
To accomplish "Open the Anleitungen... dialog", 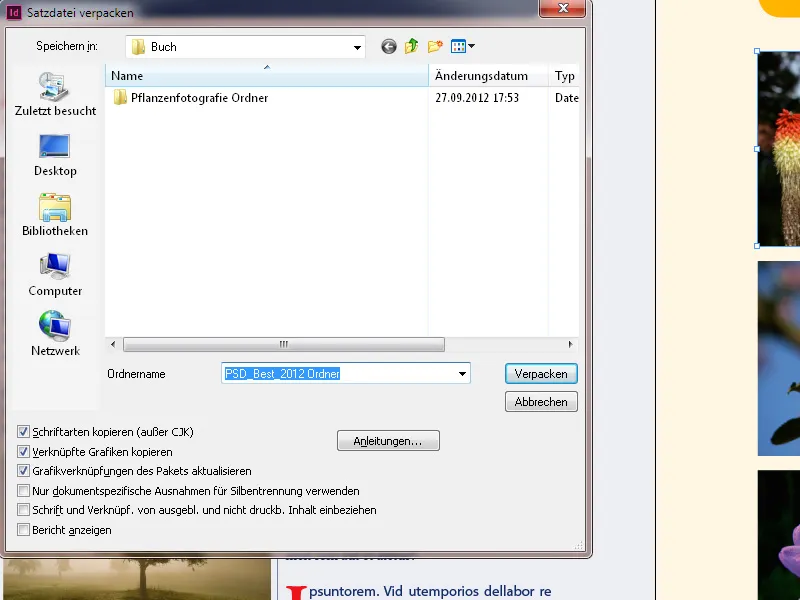I will click(388, 441).
